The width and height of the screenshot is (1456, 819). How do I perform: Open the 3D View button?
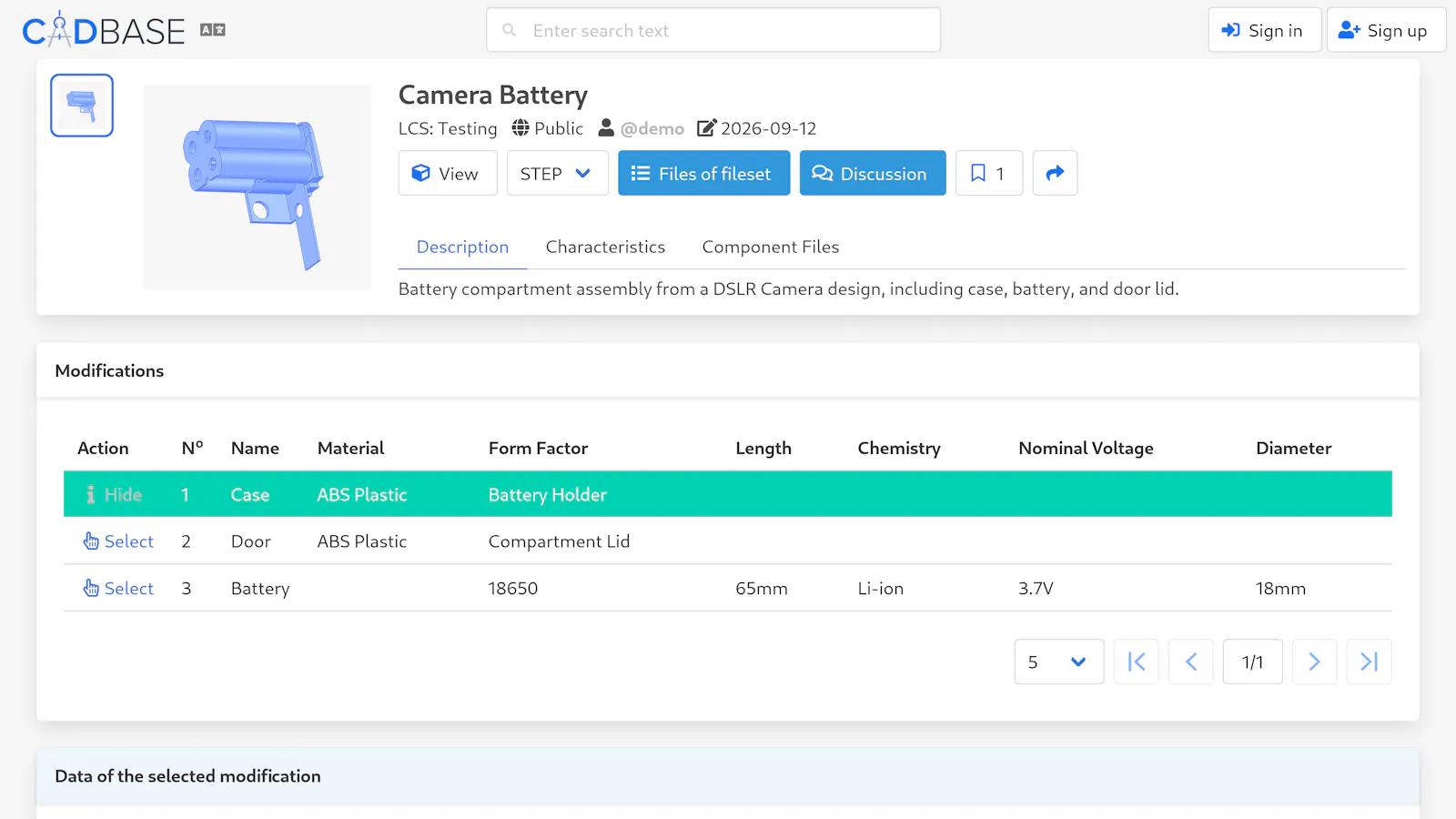click(x=448, y=173)
